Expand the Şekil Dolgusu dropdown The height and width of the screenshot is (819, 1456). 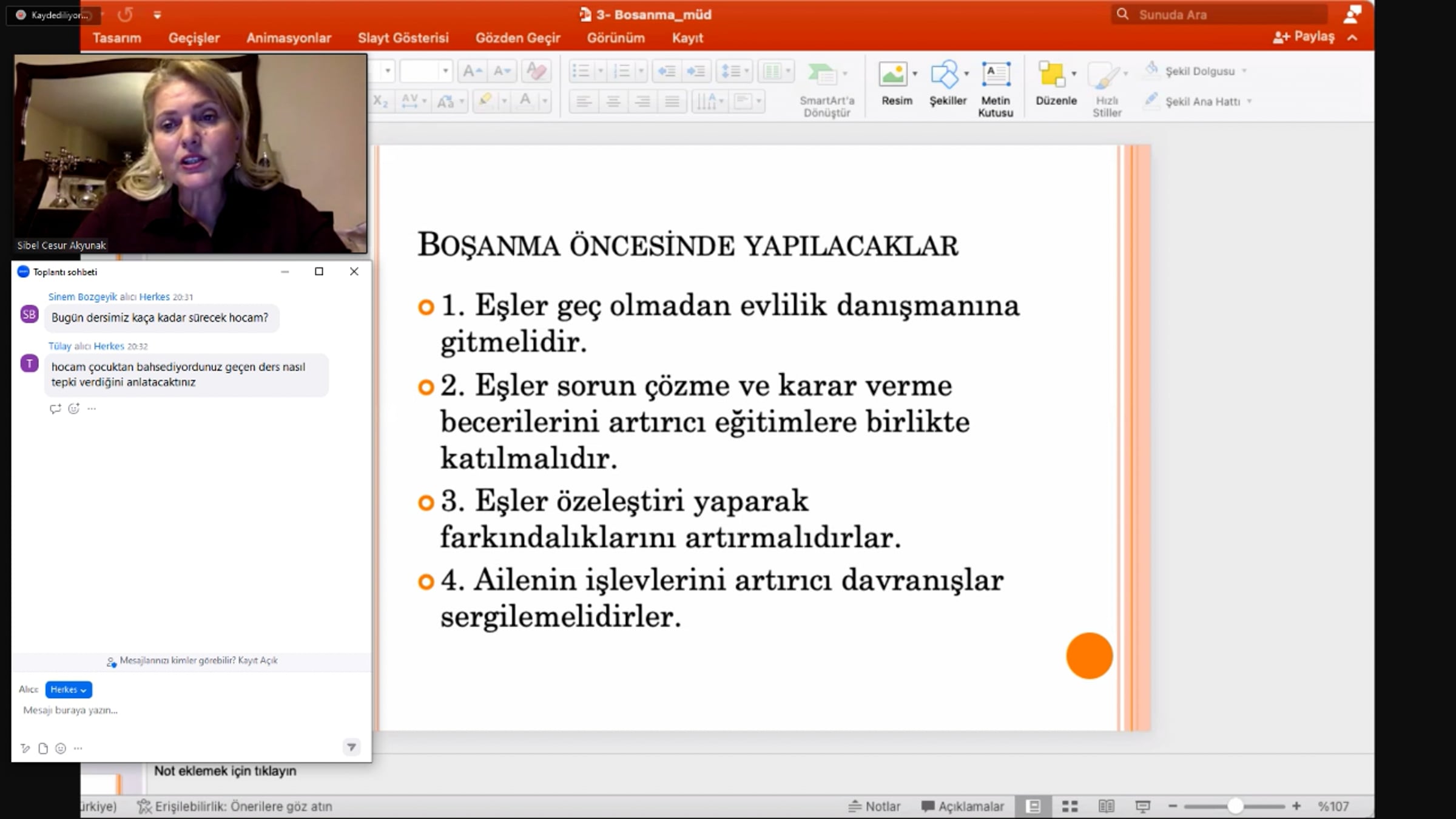click(x=1244, y=71)
